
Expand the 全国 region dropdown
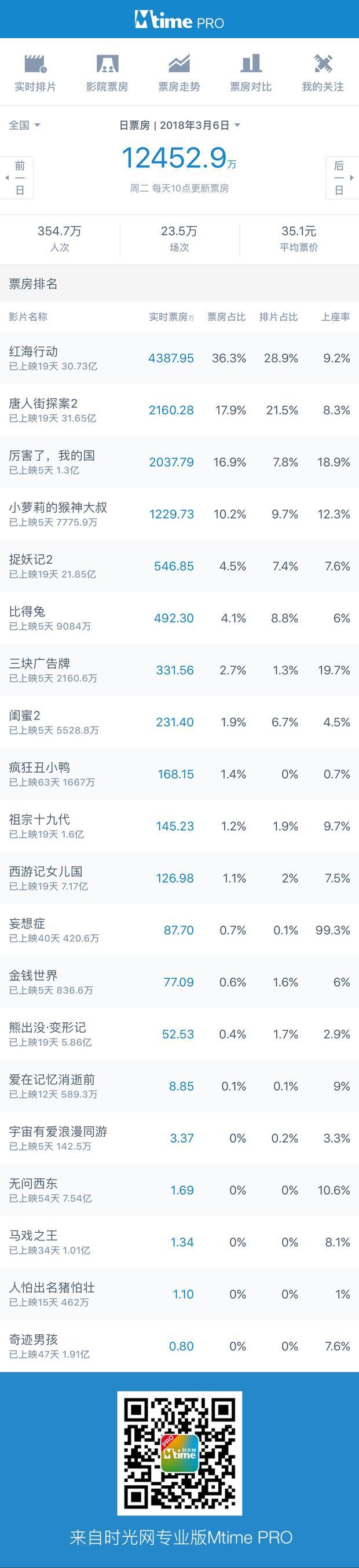coord(24,125)
